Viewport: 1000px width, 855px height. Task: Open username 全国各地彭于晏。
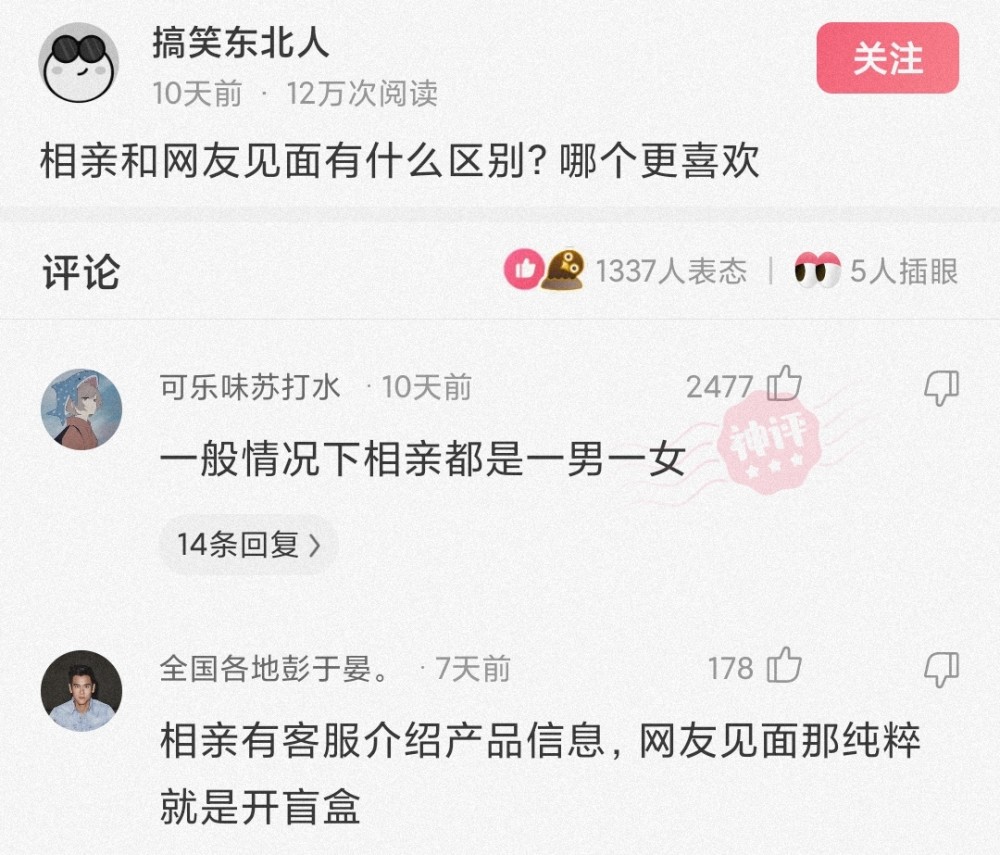(274, 669)
